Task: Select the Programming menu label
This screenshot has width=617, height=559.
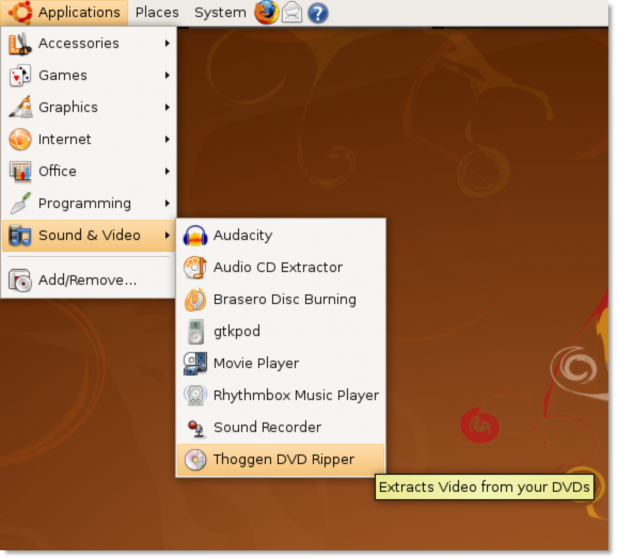Action: point(85,204)
